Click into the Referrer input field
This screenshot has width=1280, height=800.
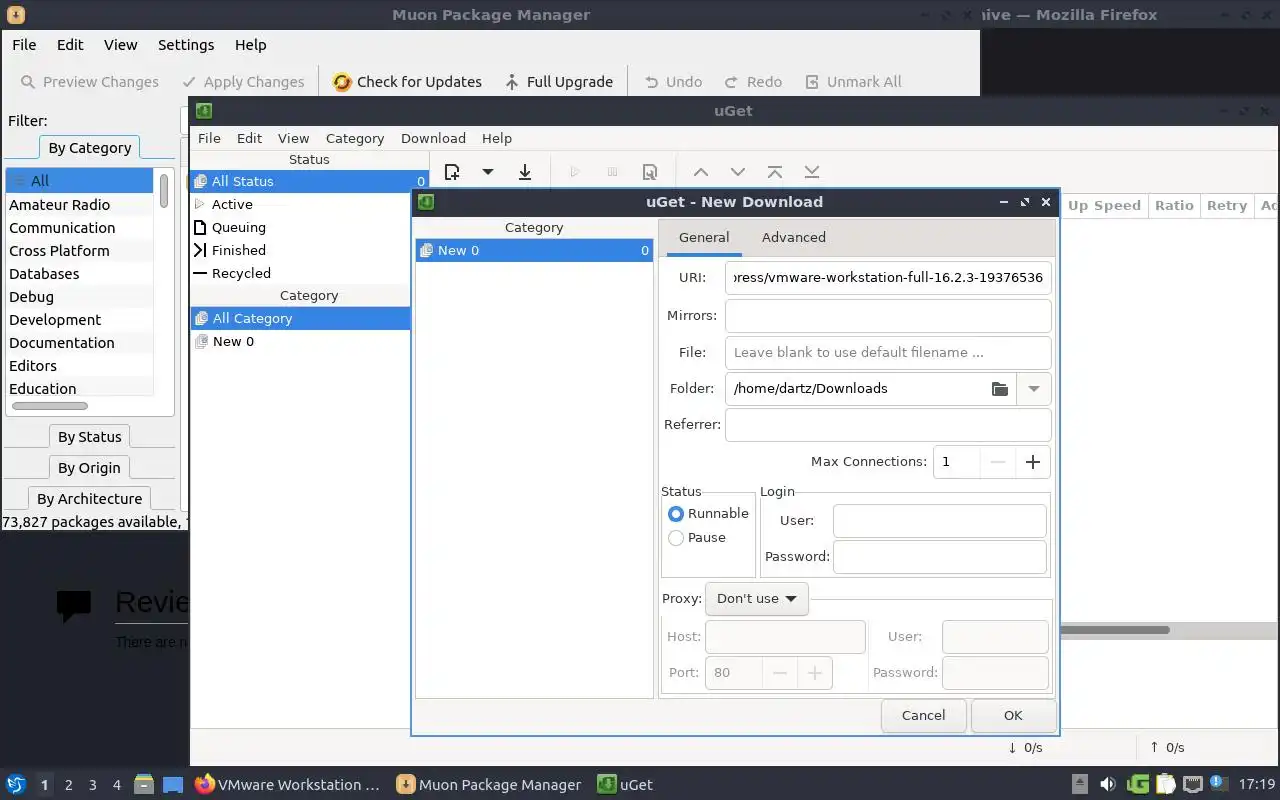[888, 424]
